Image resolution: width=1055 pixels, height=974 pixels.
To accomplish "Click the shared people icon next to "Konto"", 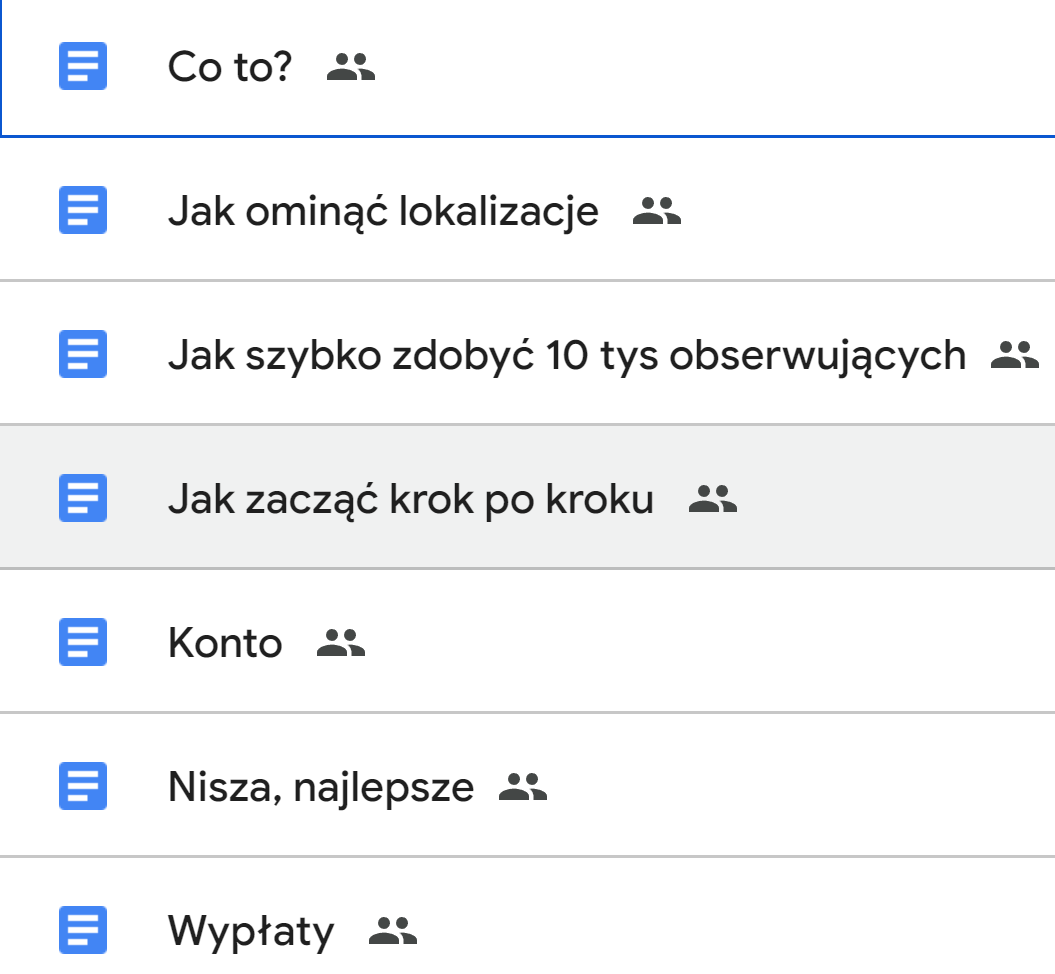I will (341, 643).
